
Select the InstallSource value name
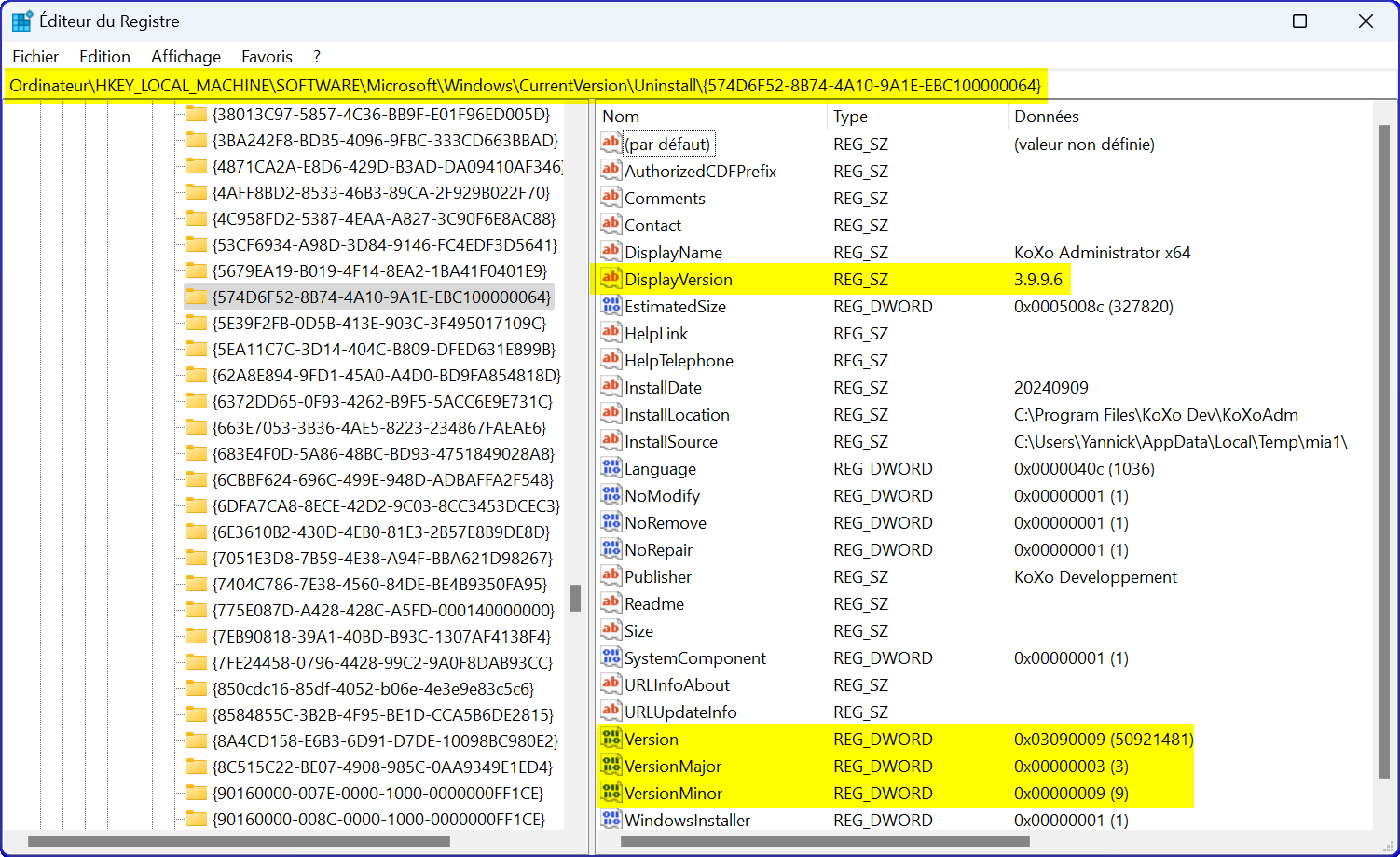tap(671, 441)
